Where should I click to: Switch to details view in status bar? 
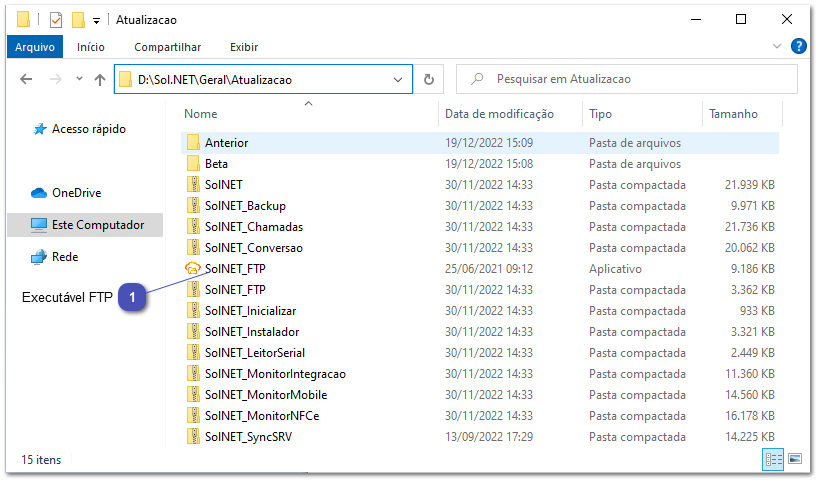pyautogui.click(x=773, y=460)
